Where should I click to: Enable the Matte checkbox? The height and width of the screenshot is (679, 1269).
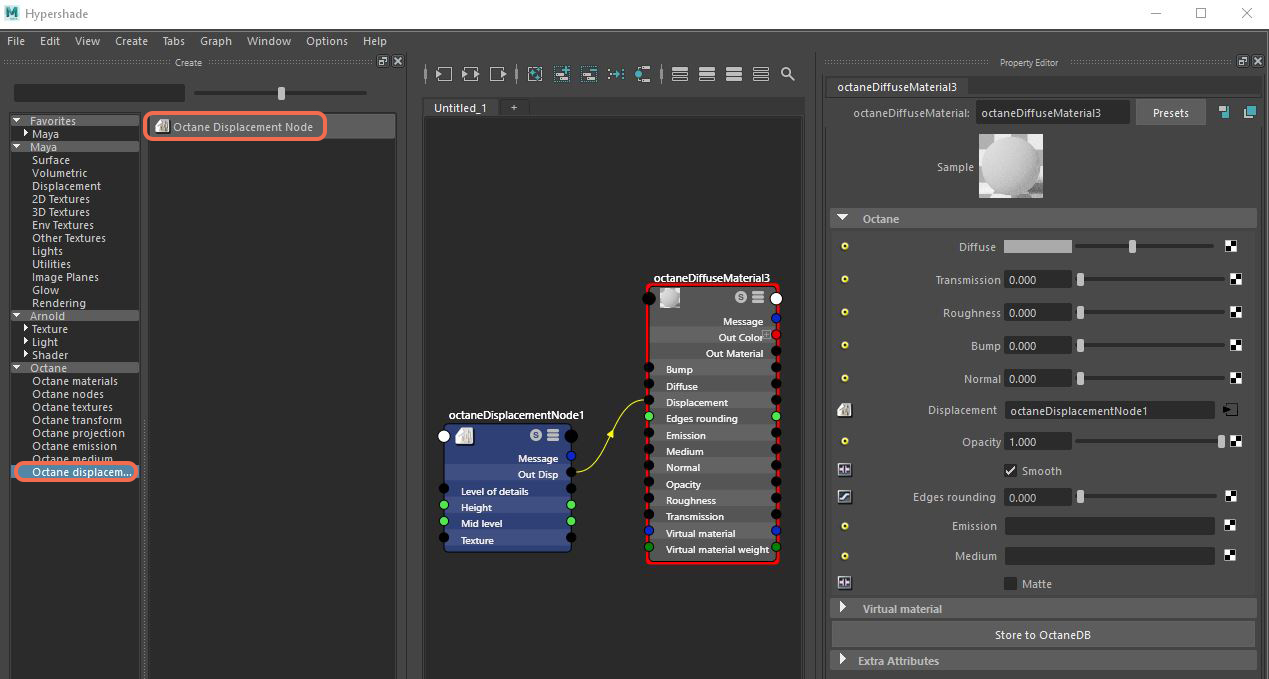pyautogui.click(x=1010, y=584)
